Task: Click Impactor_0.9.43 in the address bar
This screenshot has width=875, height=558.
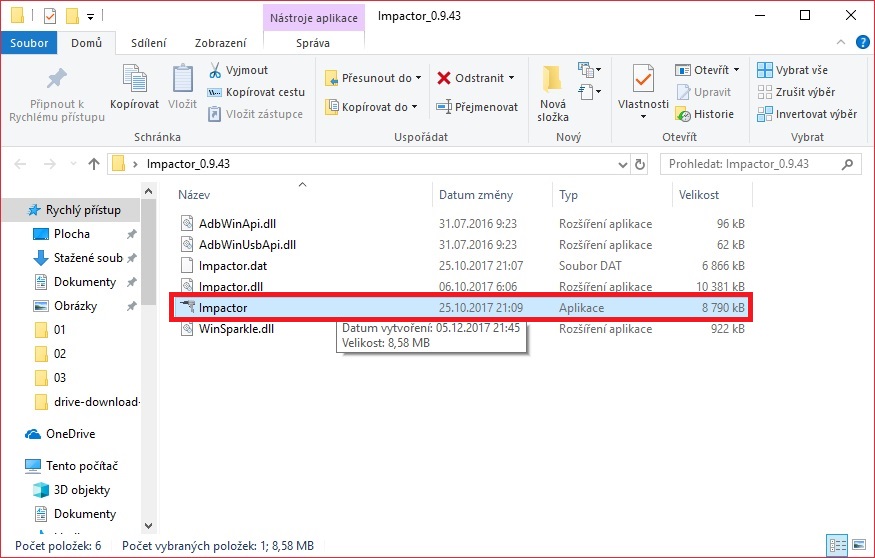Action: pos(188,164)
